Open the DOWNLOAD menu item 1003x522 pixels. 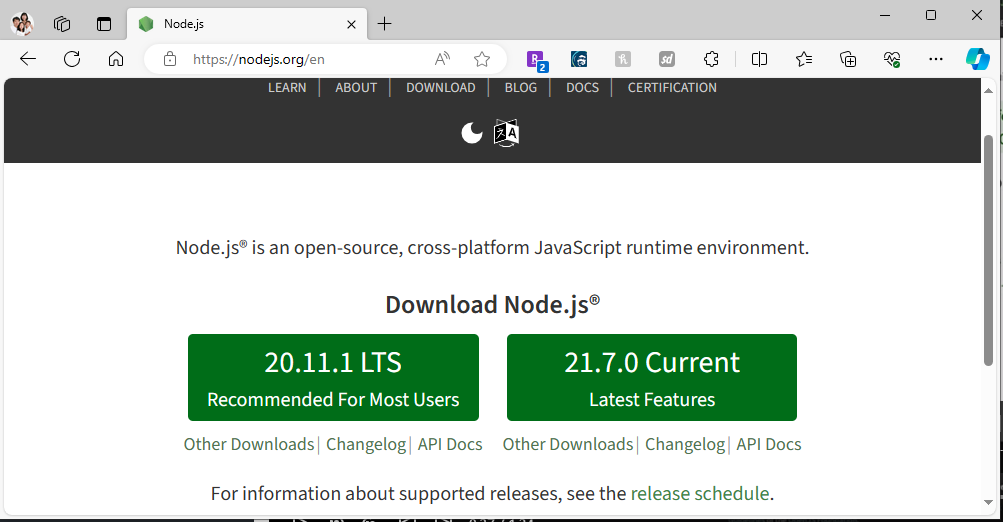coord(441,88)
